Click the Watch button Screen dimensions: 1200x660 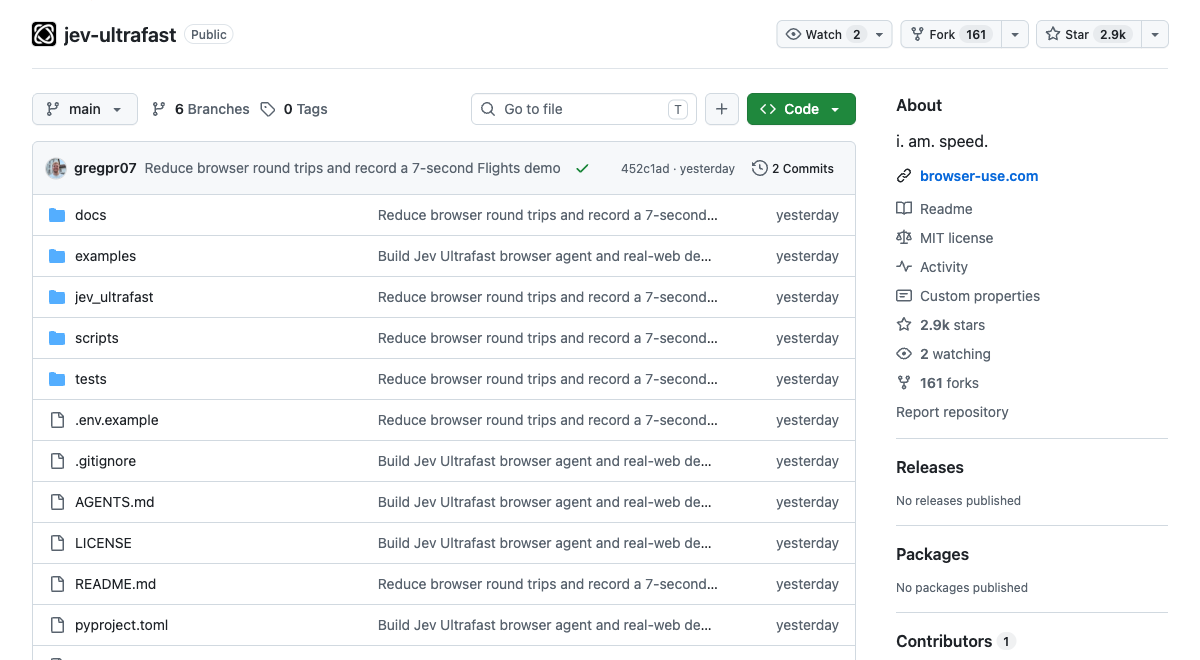(834, 34)
